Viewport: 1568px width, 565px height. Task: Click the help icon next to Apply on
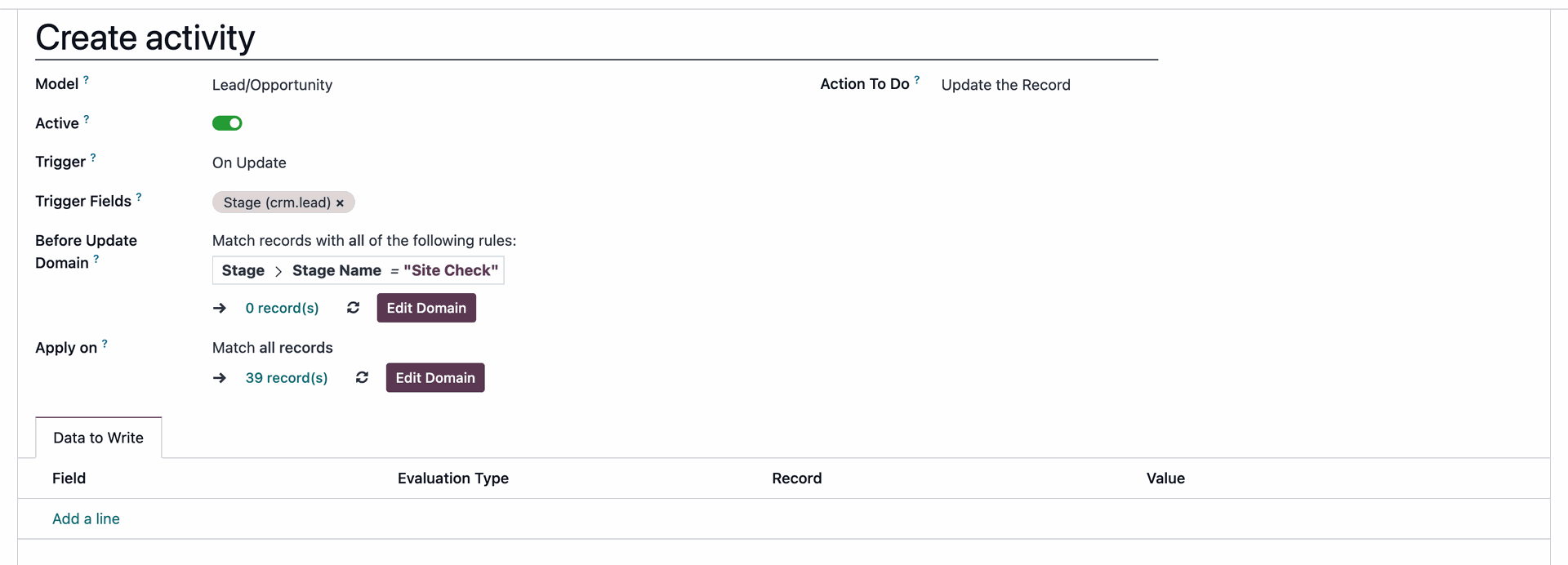(105, 344)
